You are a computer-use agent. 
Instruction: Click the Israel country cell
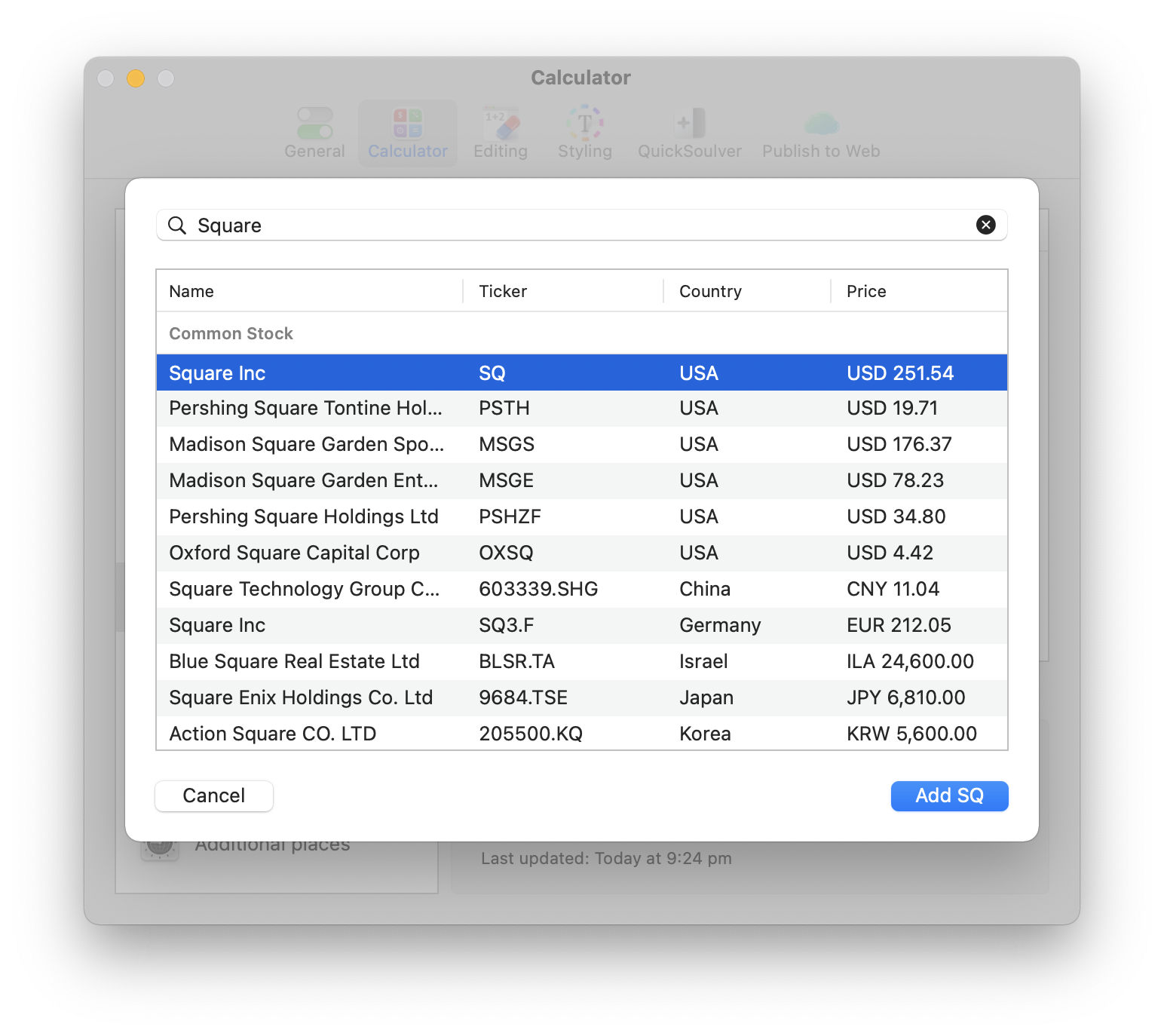[703, 661]
